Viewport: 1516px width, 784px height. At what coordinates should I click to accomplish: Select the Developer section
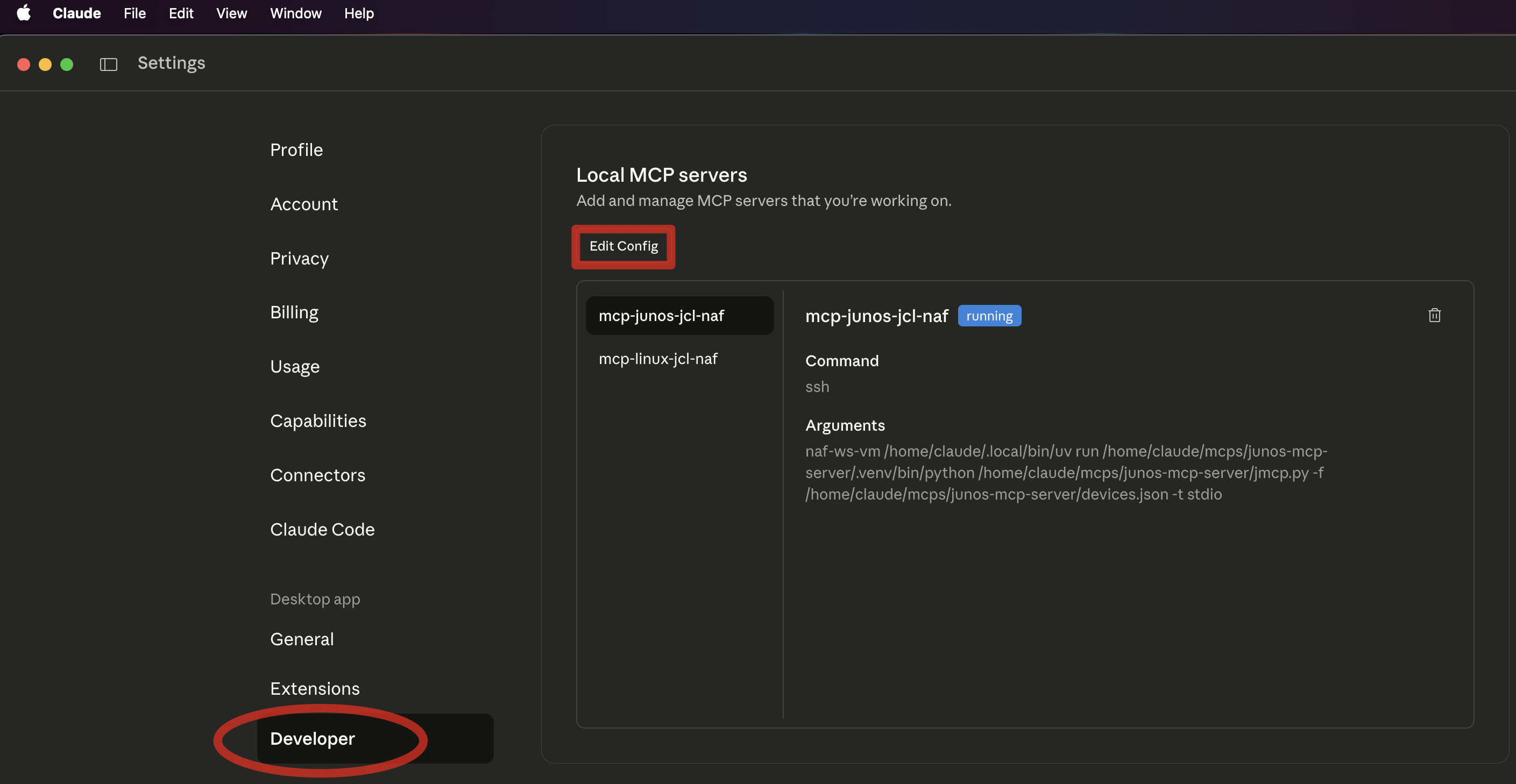[x=376, y=739]
